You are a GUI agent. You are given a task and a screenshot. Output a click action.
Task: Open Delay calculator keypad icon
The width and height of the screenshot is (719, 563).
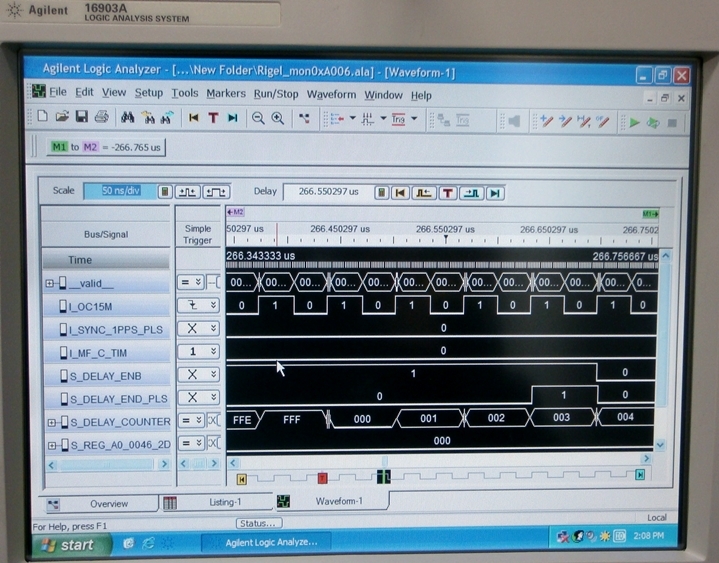coord(381,193)
